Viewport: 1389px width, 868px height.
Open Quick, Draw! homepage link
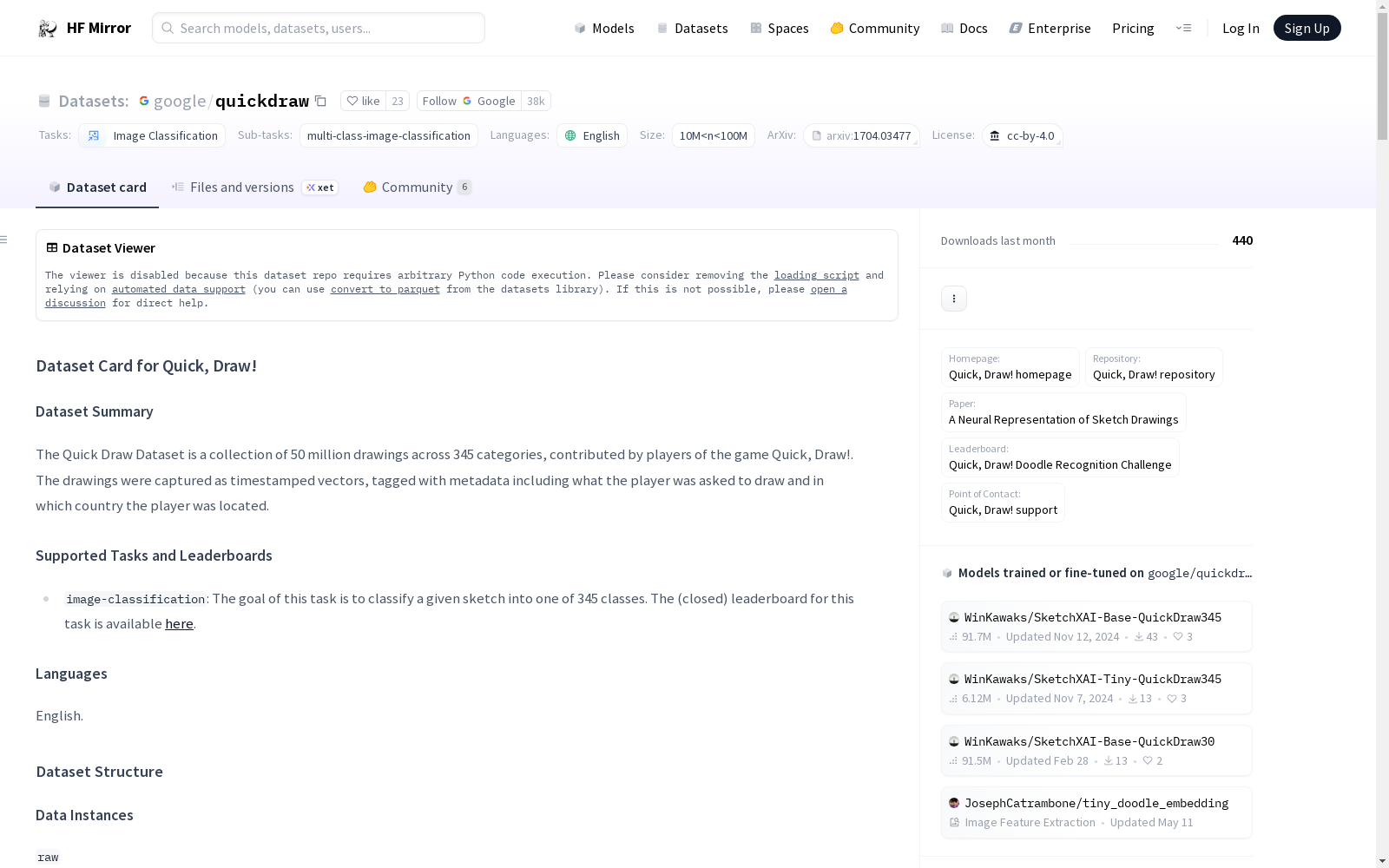click(x=1010, y=367)
